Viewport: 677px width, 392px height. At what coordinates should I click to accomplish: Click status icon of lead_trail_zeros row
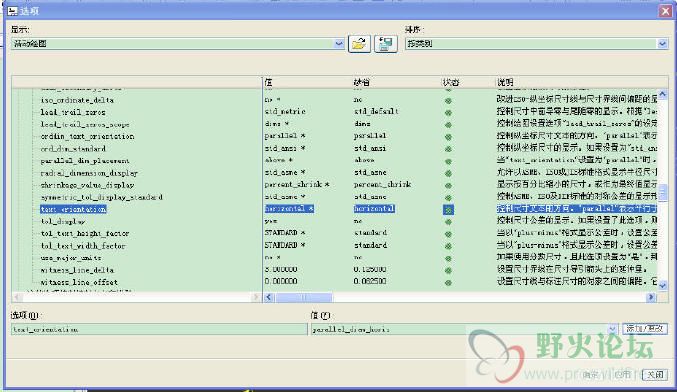pyautogui.click(x=448, y=113)
